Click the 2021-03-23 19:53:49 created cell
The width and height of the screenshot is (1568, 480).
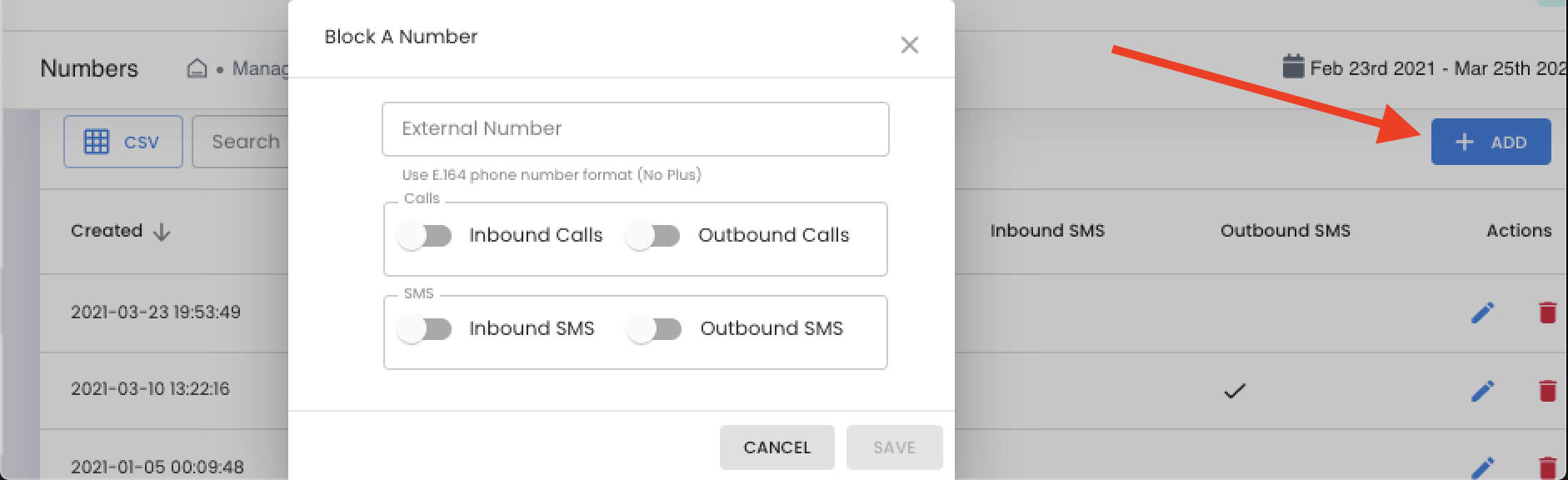156,312
